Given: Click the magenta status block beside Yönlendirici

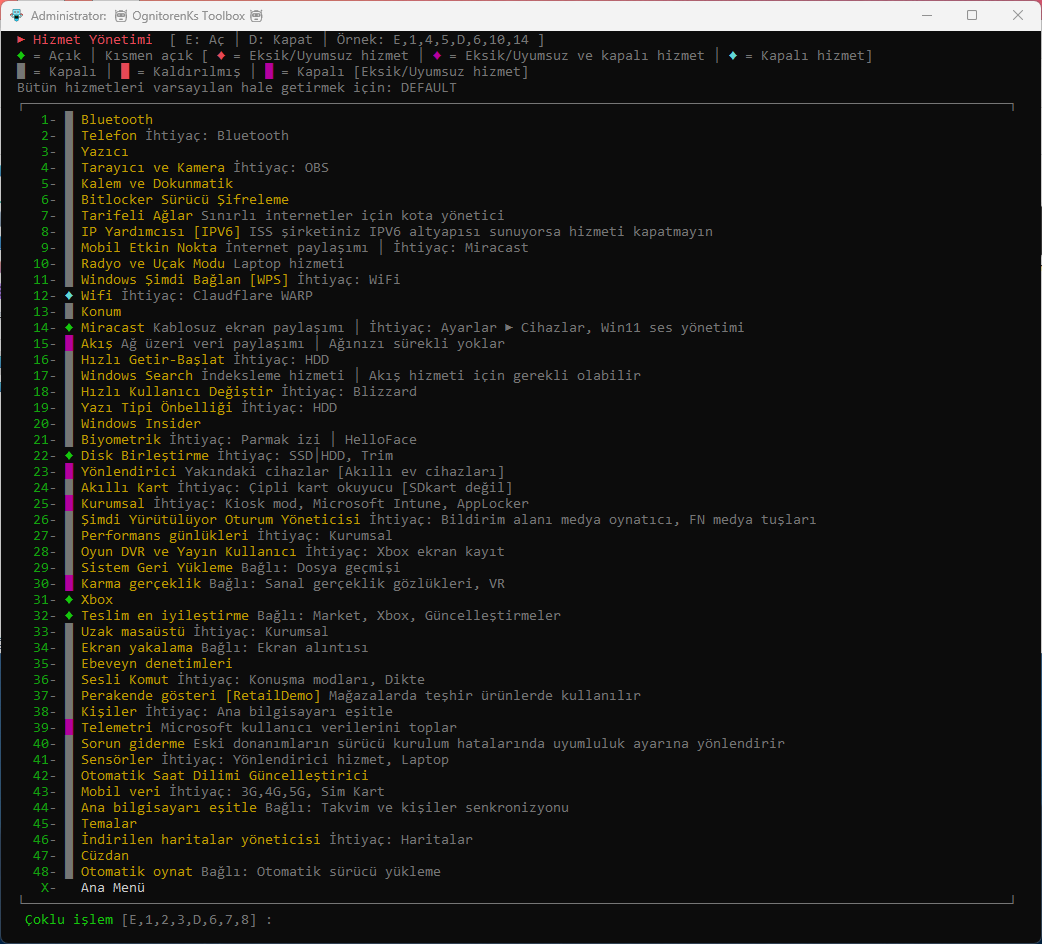Looking at the screenshot, I should (x=69, y=472).
